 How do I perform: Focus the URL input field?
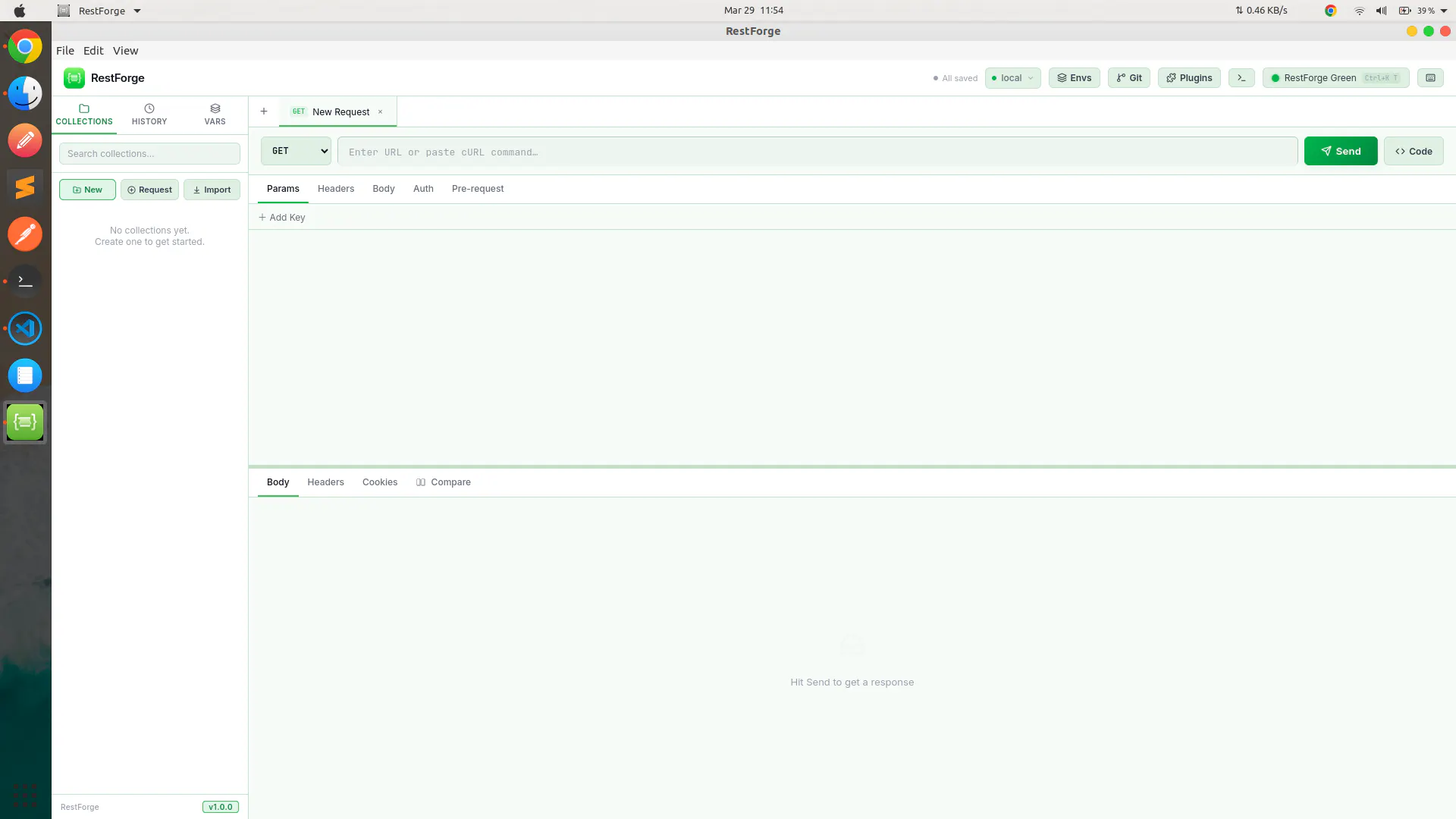click(x=817, y=152)
